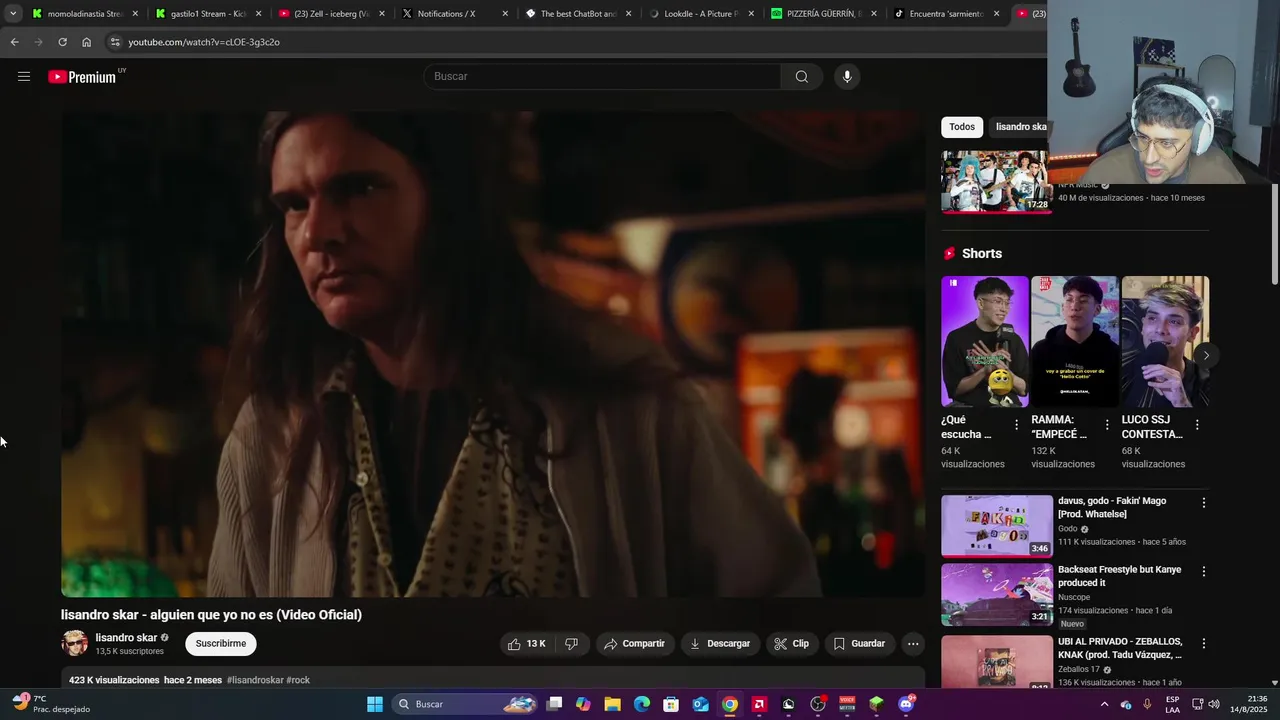Open more actions menu beside Guardar
Screen dimensions: 1280x720
tap(913, 644)
